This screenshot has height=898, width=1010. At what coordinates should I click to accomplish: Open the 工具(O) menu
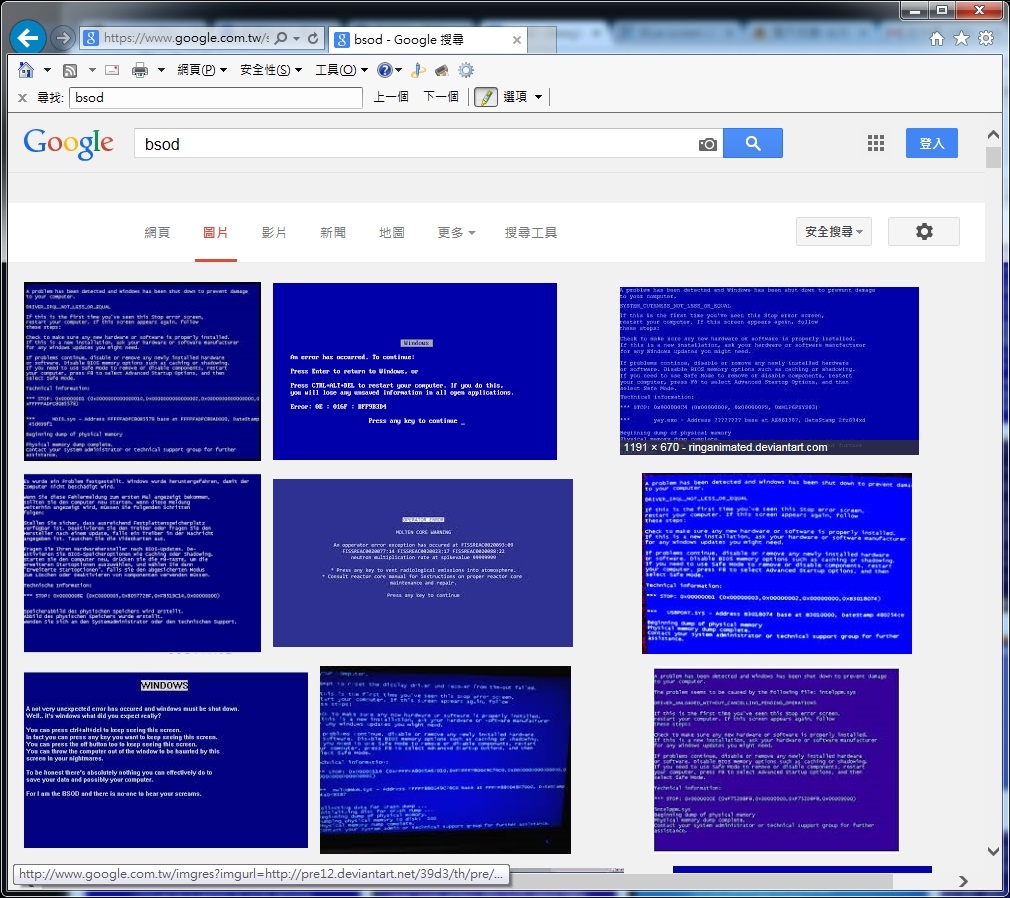pyautogui.click(x=341, y=70)
